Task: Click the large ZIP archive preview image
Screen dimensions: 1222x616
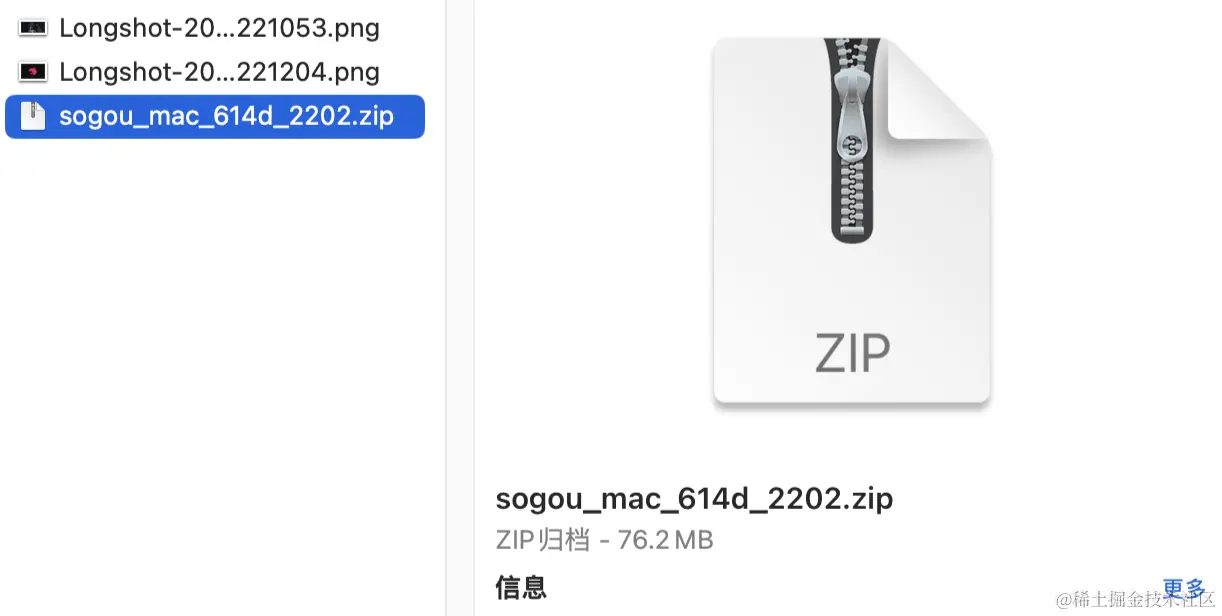Action: click(x=852, y=222)
